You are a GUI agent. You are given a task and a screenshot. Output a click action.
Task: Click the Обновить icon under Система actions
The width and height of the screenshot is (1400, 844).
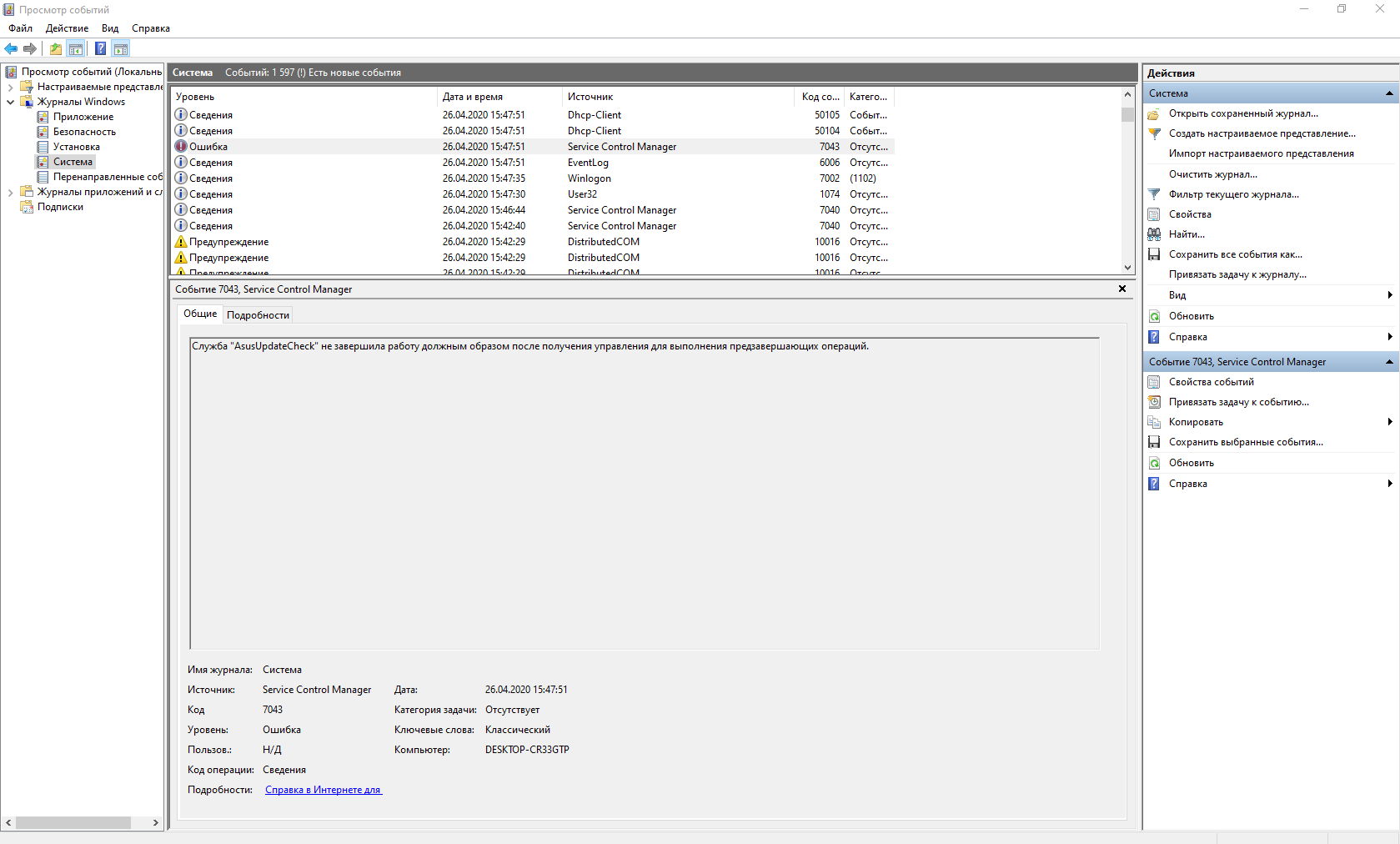[1154, 316]
